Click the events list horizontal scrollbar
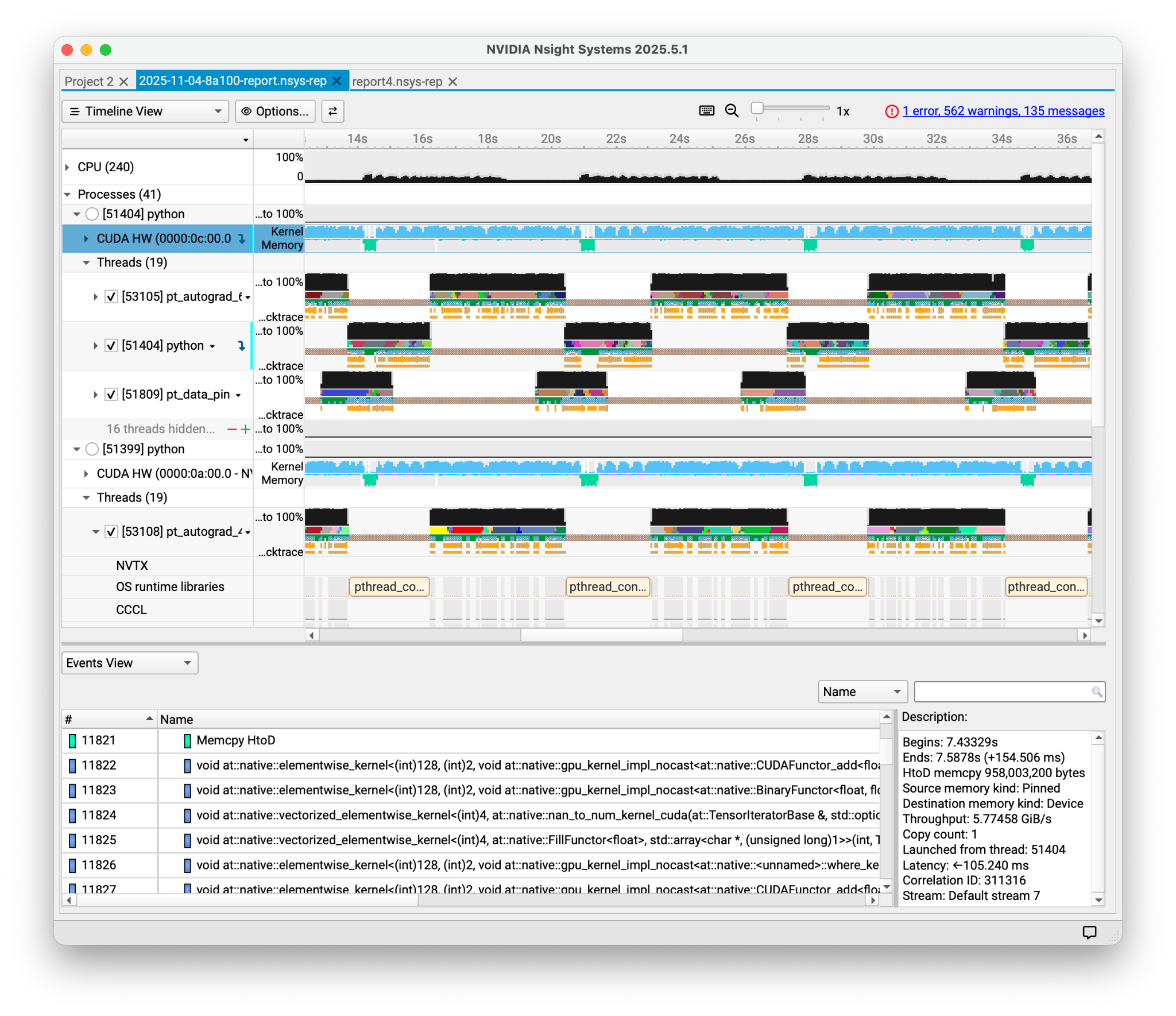This screenshot has width=1176, height=1016. (247, 900)
